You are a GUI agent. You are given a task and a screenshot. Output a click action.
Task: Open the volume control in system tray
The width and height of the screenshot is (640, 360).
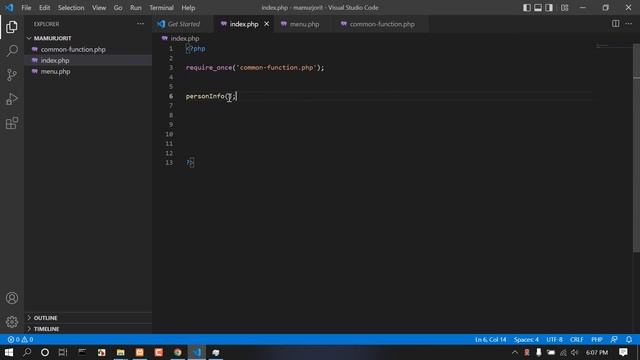tap(575, 352)
